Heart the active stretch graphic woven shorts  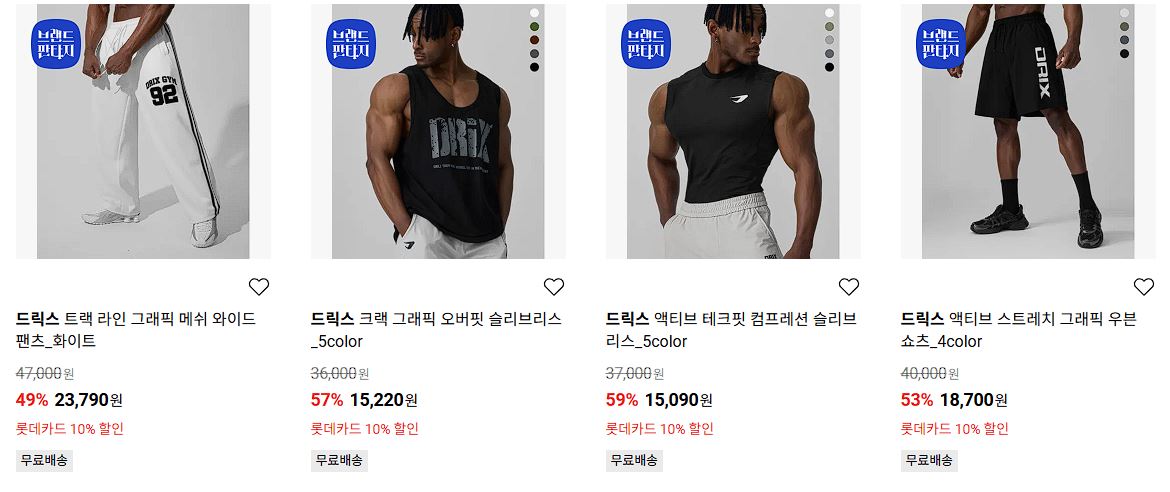click(x=1144, y=287)
